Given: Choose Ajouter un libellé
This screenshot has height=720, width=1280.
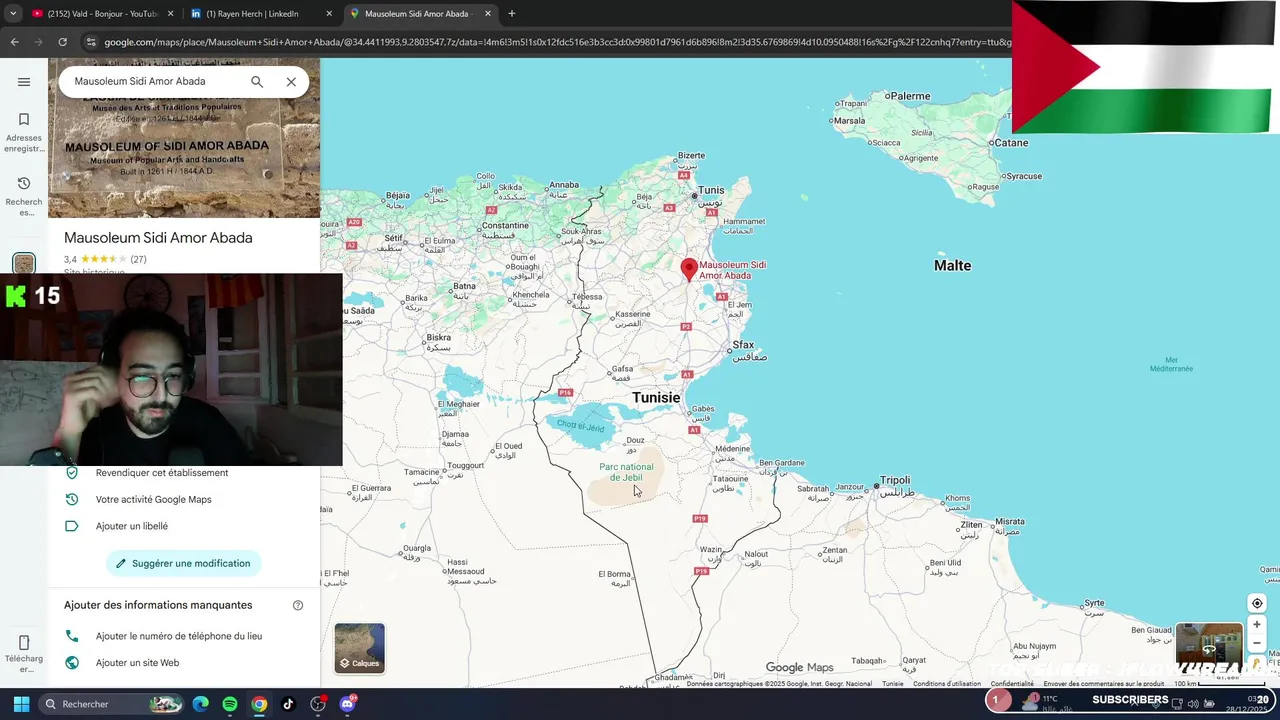Looking at the screenshot, I should pyautogui.click(x=184, y=526).
